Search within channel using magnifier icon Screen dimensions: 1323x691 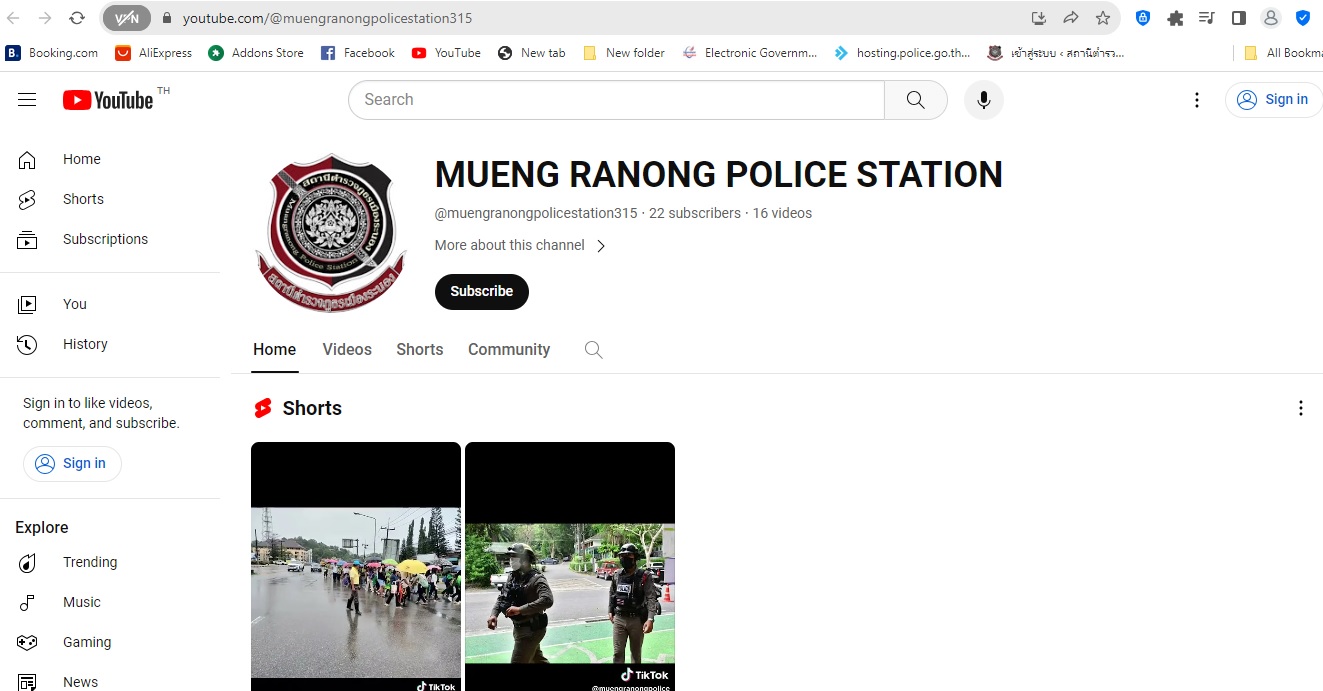(x=593, y=350)
